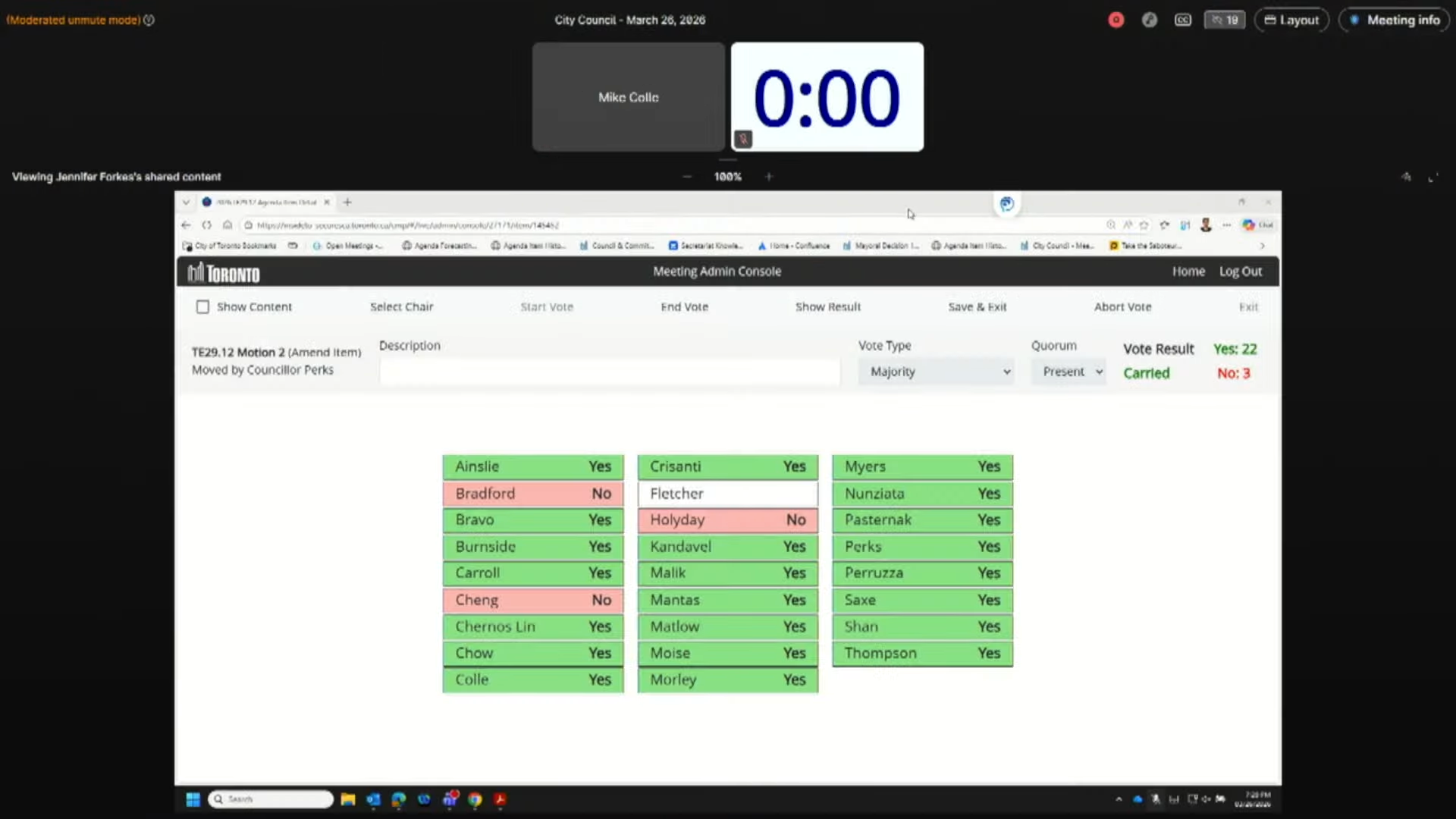Screen dimensions: 1456x819
Task: Open the Agenda Forecasting bookmark
Action: point(439,246)
